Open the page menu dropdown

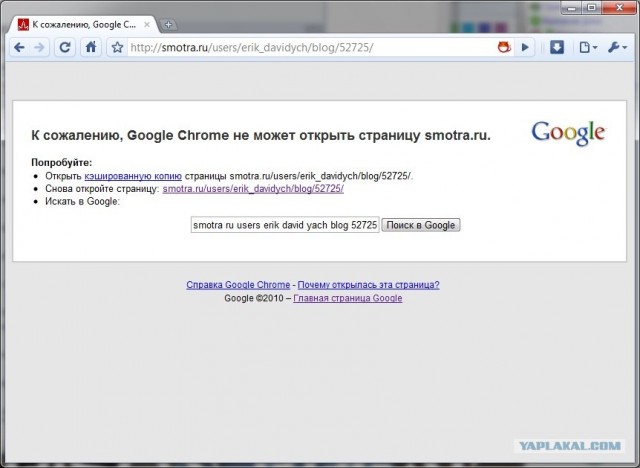pos(588,48)
